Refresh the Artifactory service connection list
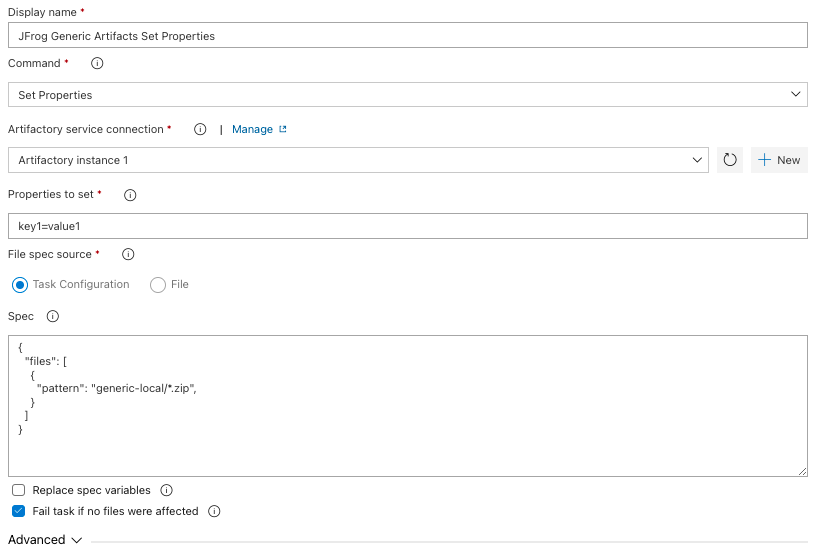This screenshot has width=819, height=559. (730, 160)
